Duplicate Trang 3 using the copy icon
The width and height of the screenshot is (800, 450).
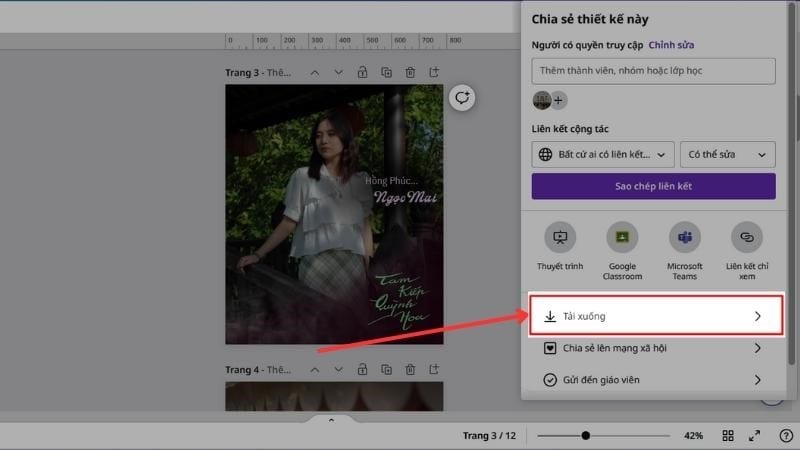387,72
